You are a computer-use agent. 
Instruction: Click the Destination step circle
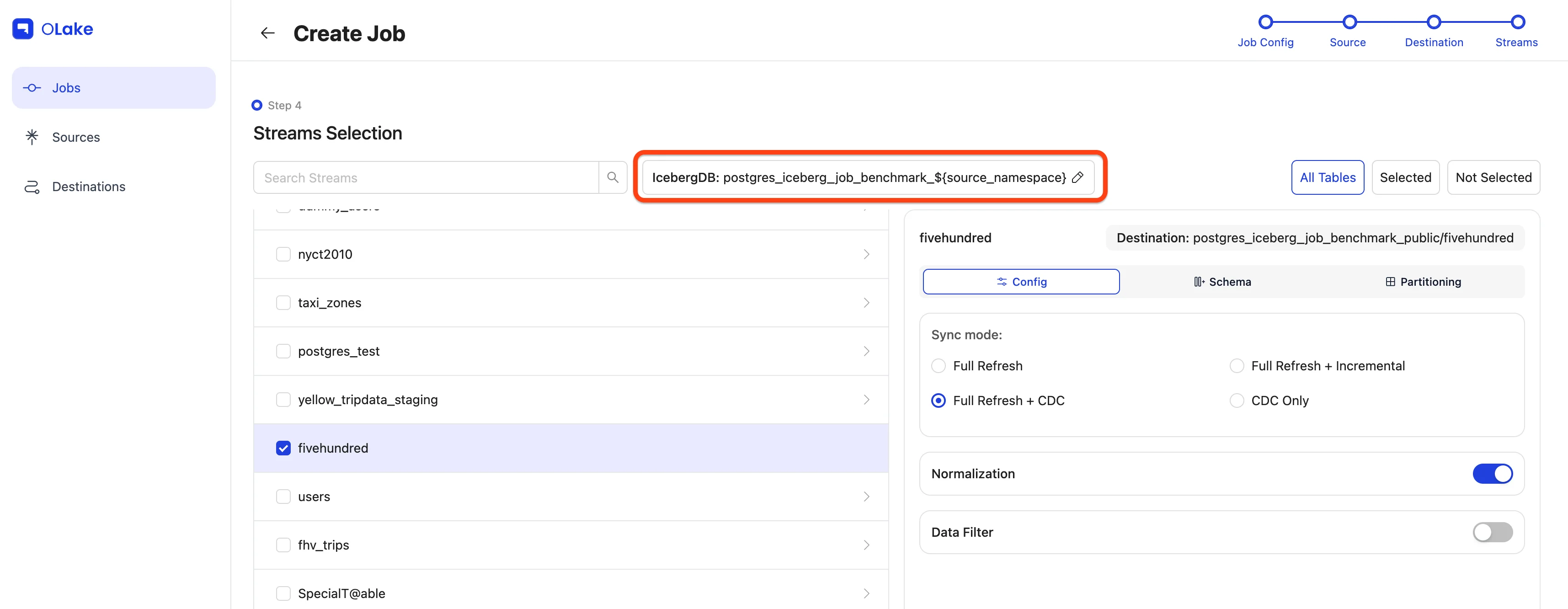point(1434,22)
